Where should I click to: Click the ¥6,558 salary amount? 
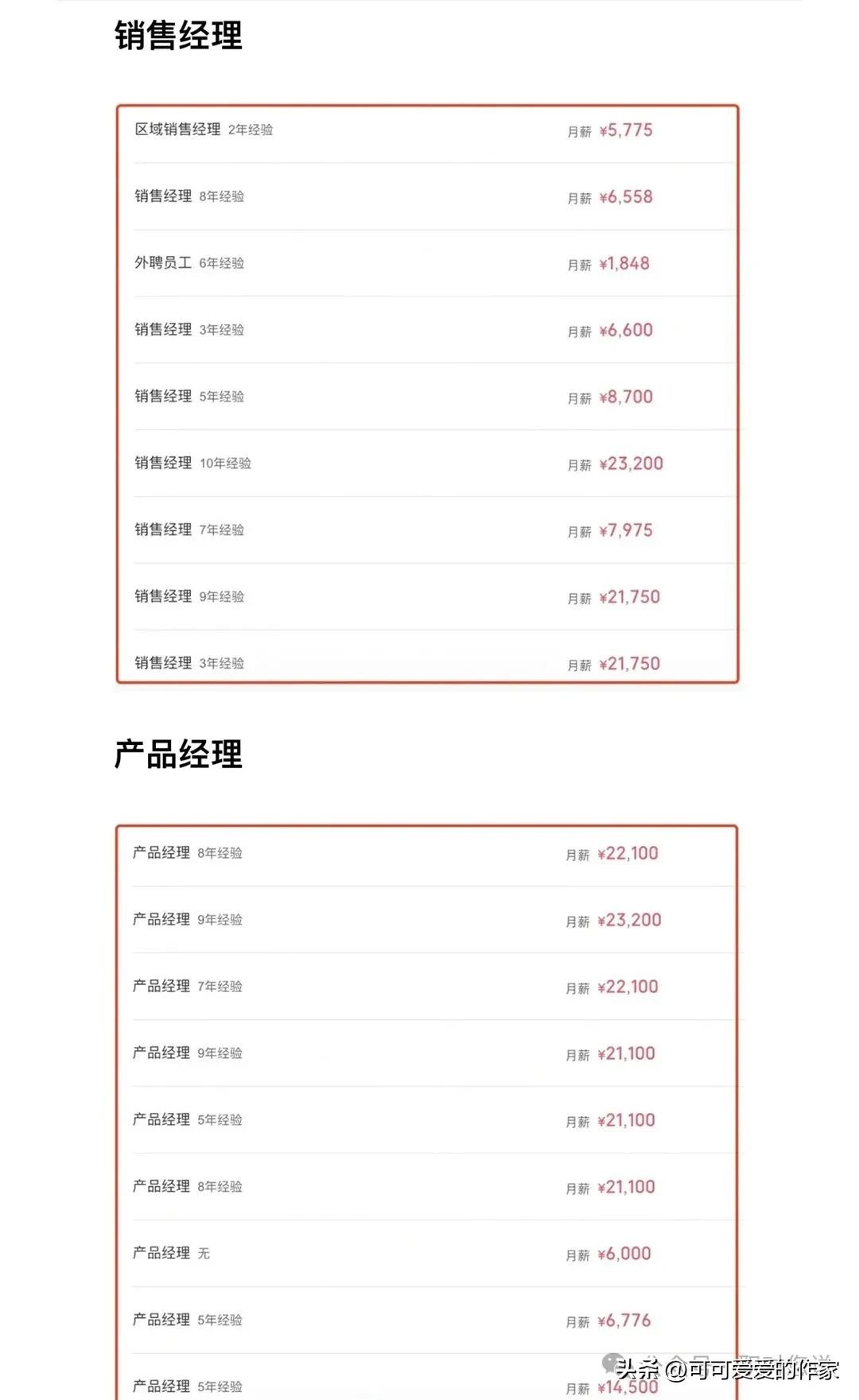coord(625,197)
